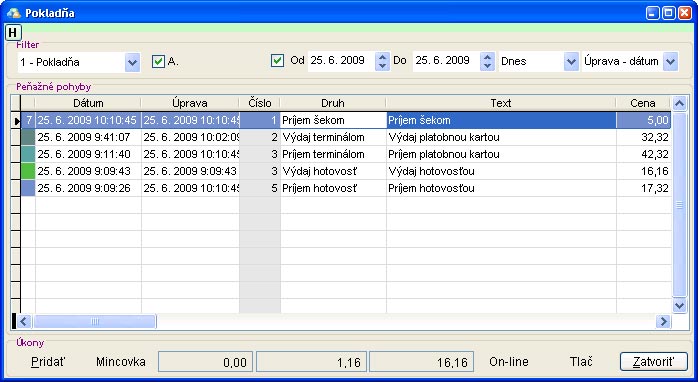Select the Výdaj terminálom row
698x382 pixels.
[x=345, y=137]
